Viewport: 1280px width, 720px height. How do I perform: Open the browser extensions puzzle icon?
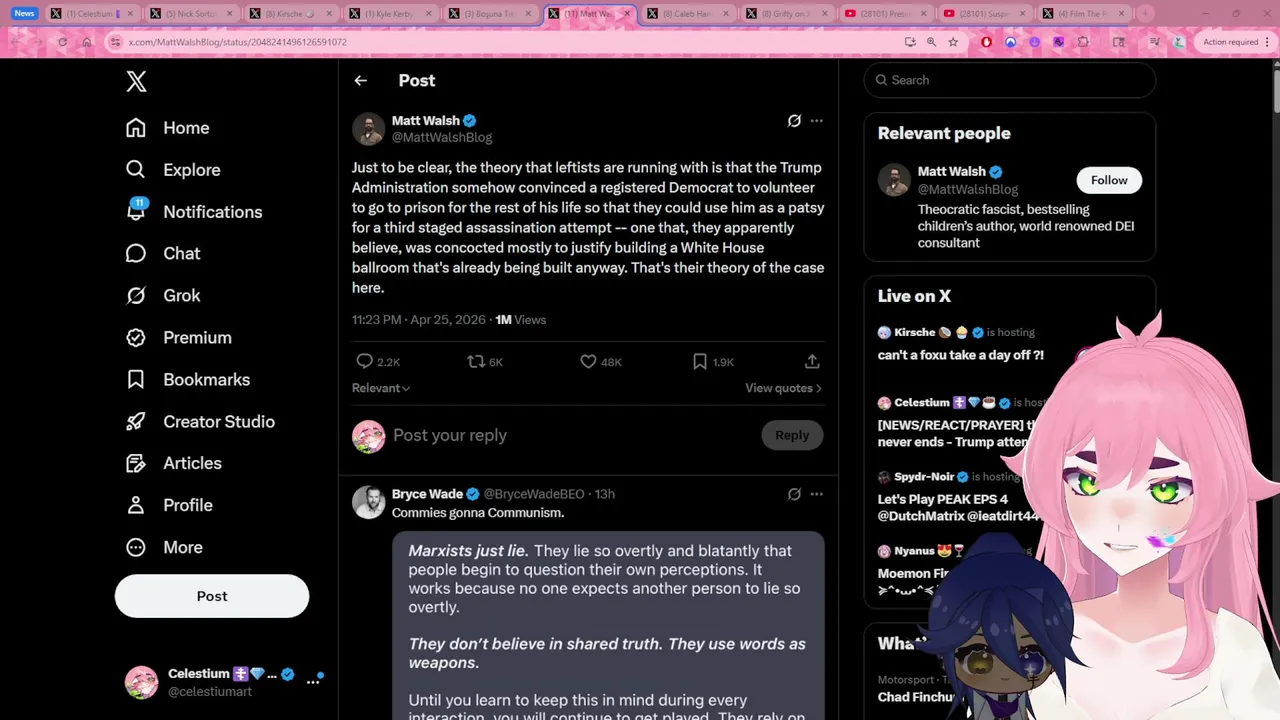tap(1083, 42)
